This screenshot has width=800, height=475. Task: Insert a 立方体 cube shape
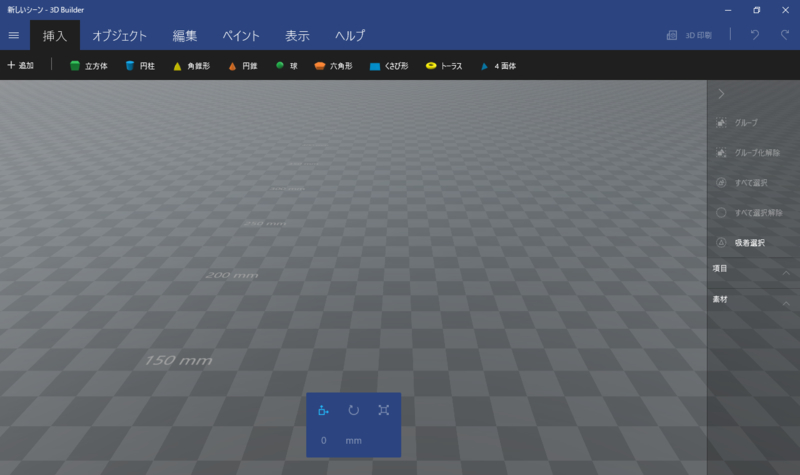point(88,66)
